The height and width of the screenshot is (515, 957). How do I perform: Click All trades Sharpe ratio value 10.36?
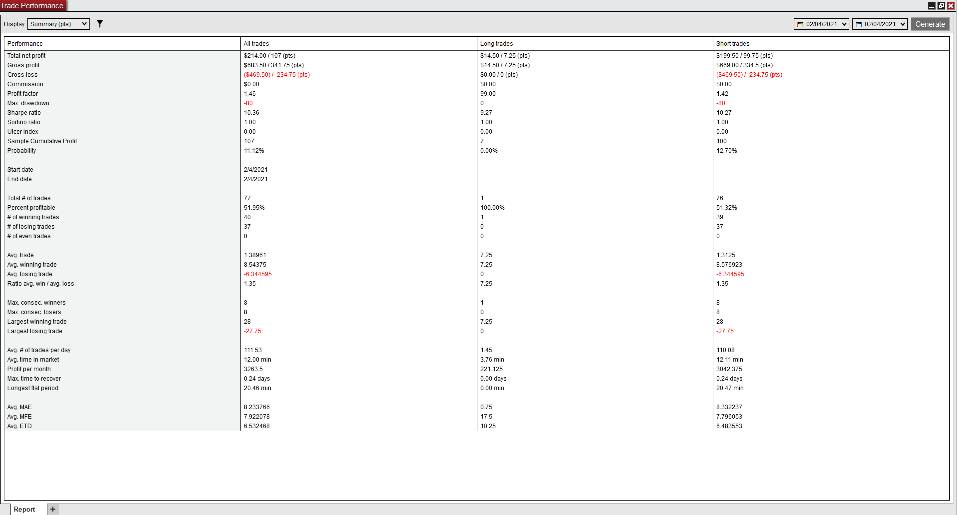251,112
